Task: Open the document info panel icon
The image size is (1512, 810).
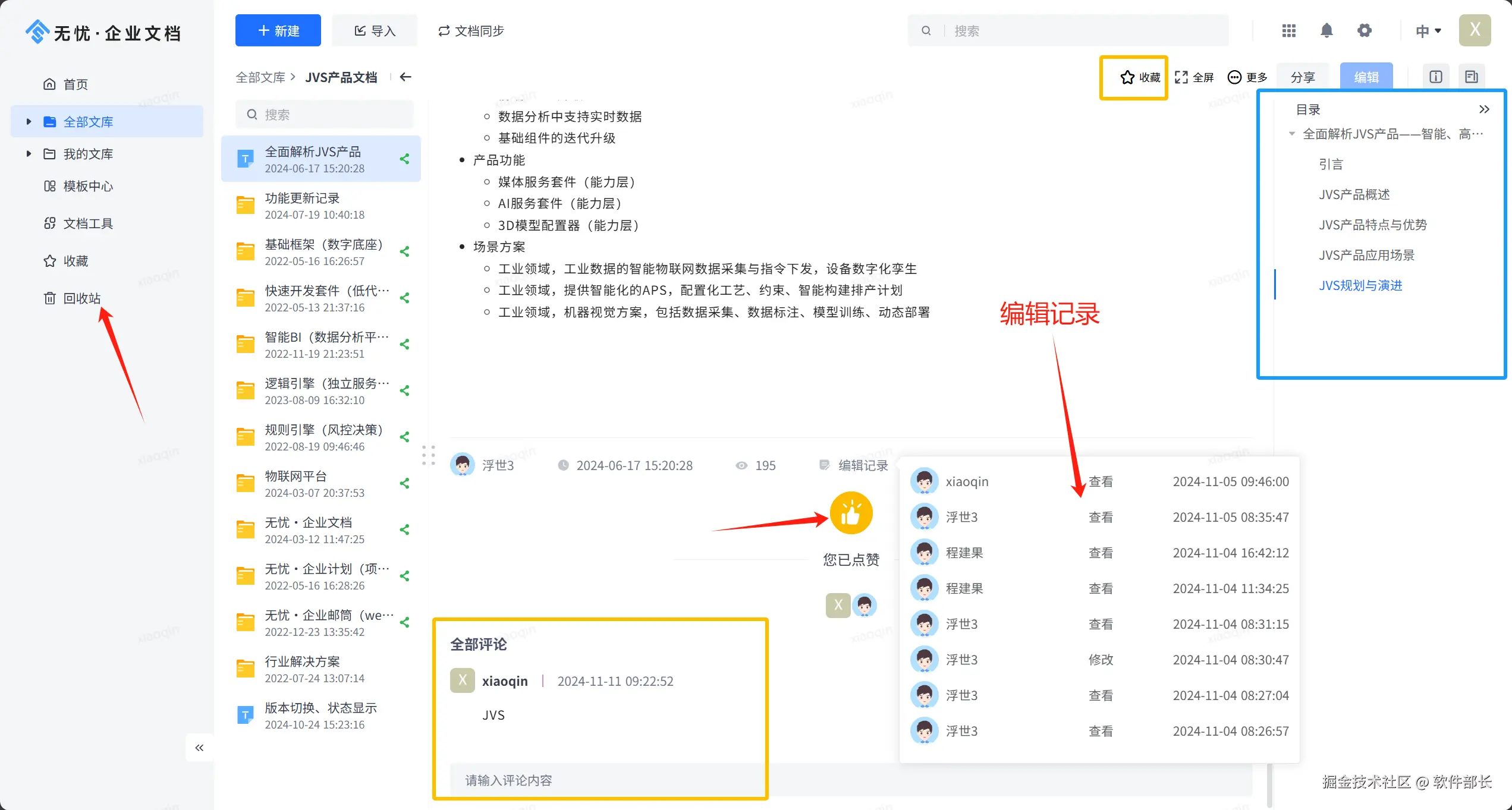Action: (1435, 77)
